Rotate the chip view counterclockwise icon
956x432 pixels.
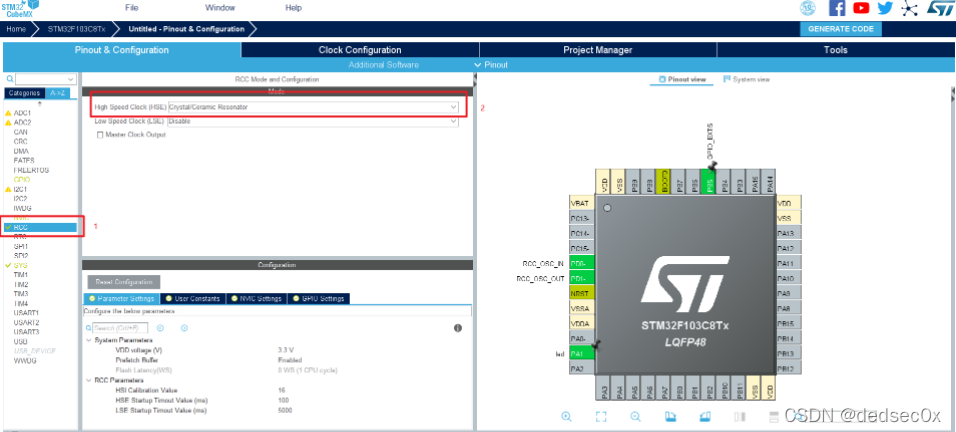point(705,417)
